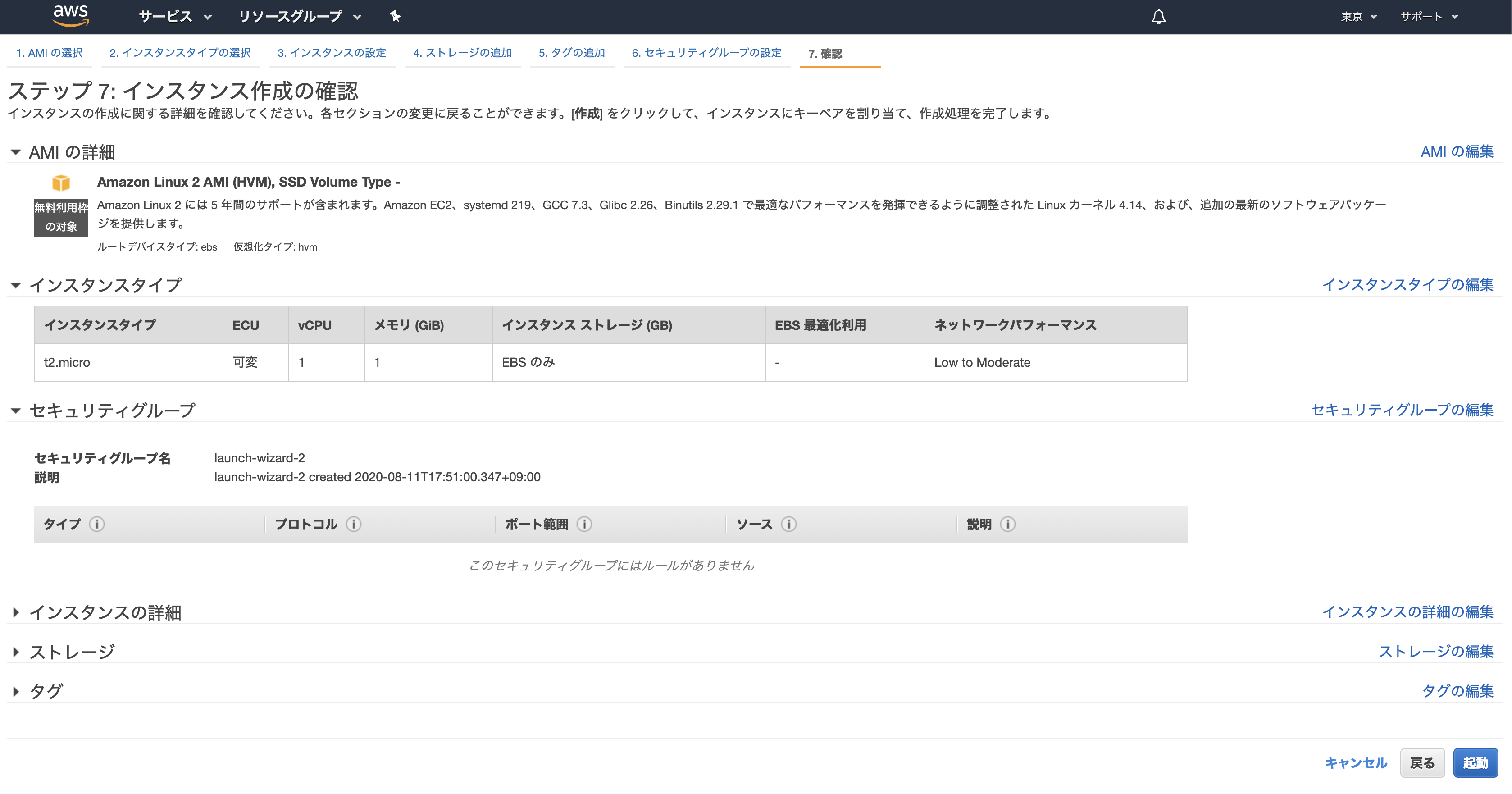Screen dimensions: 1512x794
Task: Click the 戻る button
Action: tap(1422, 763)
